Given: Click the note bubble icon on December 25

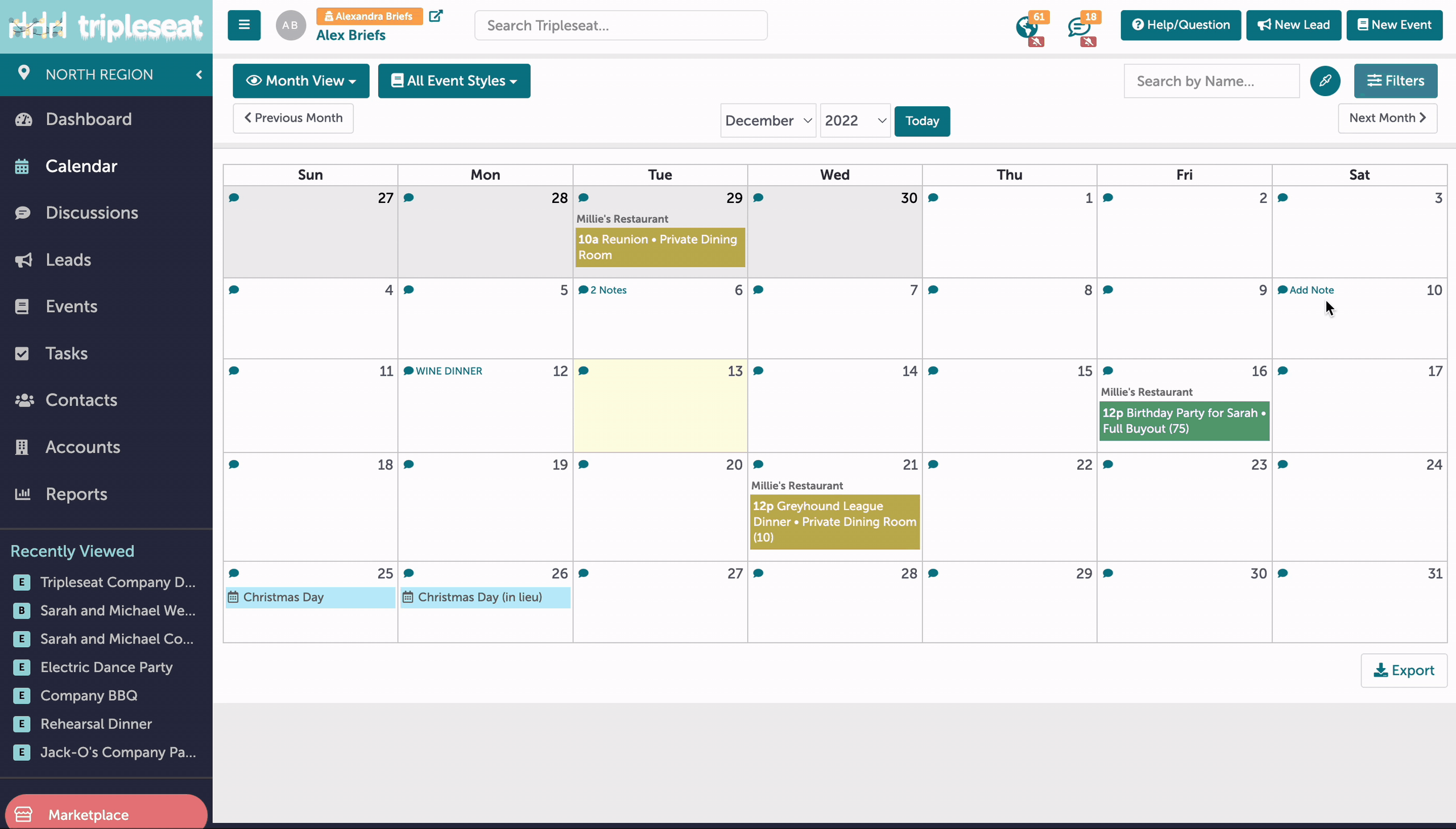Looking at the screenshot, I should tap(233, 573).
